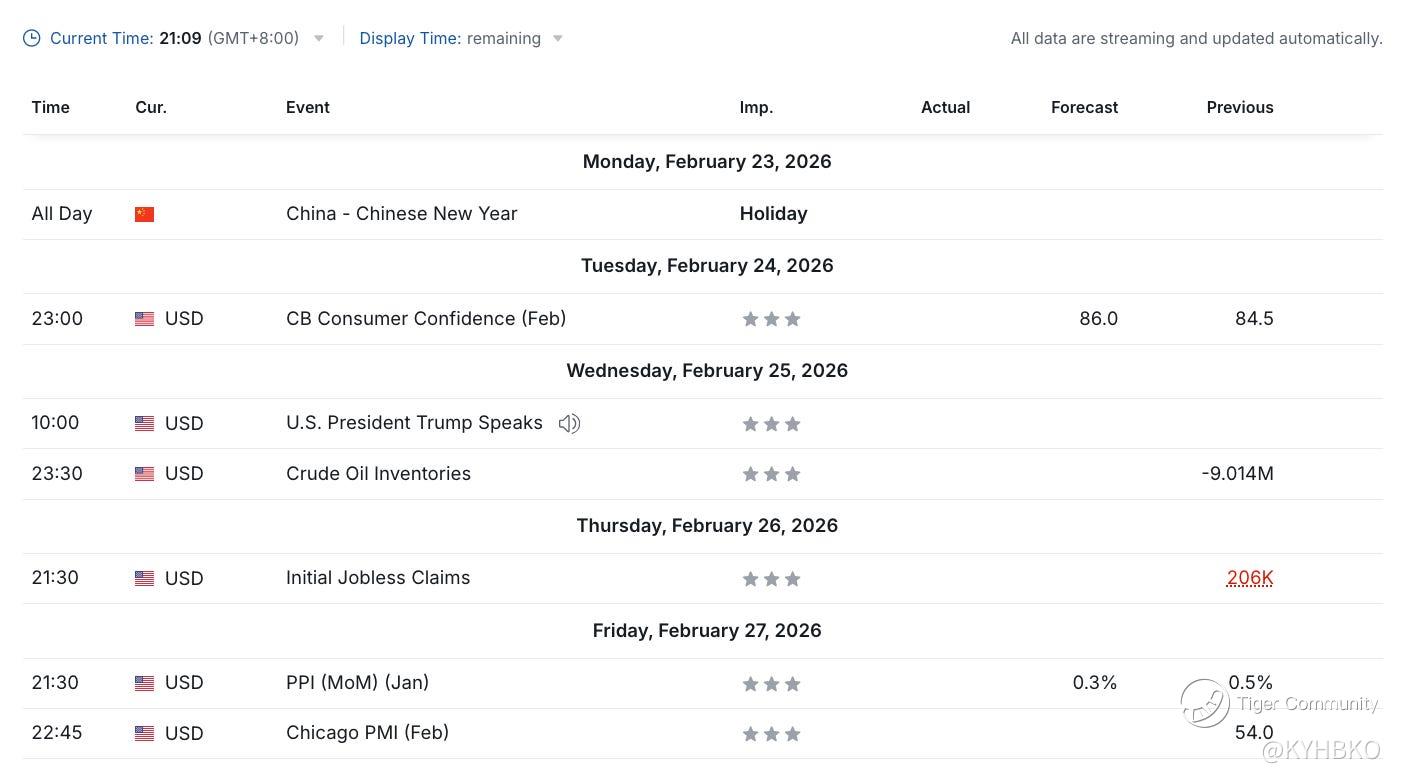Click the Imp. column header

(x=756, y=107)
